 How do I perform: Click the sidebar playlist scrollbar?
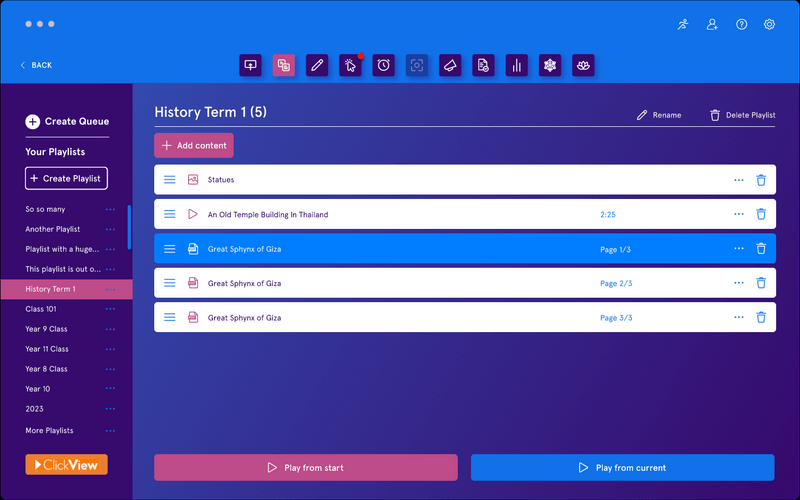[129, 227]
